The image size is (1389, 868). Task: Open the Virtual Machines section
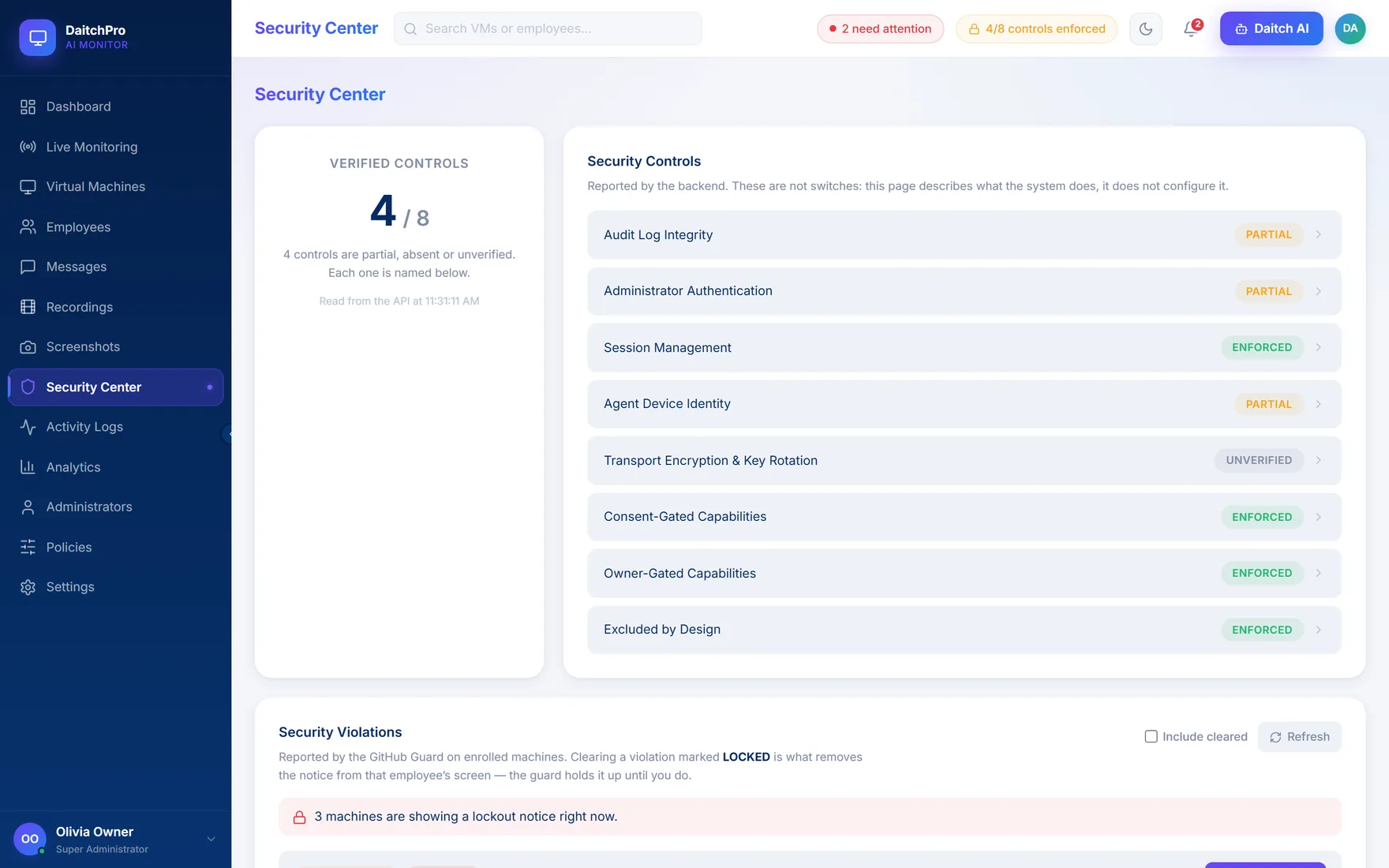click(x=115, y=187)
